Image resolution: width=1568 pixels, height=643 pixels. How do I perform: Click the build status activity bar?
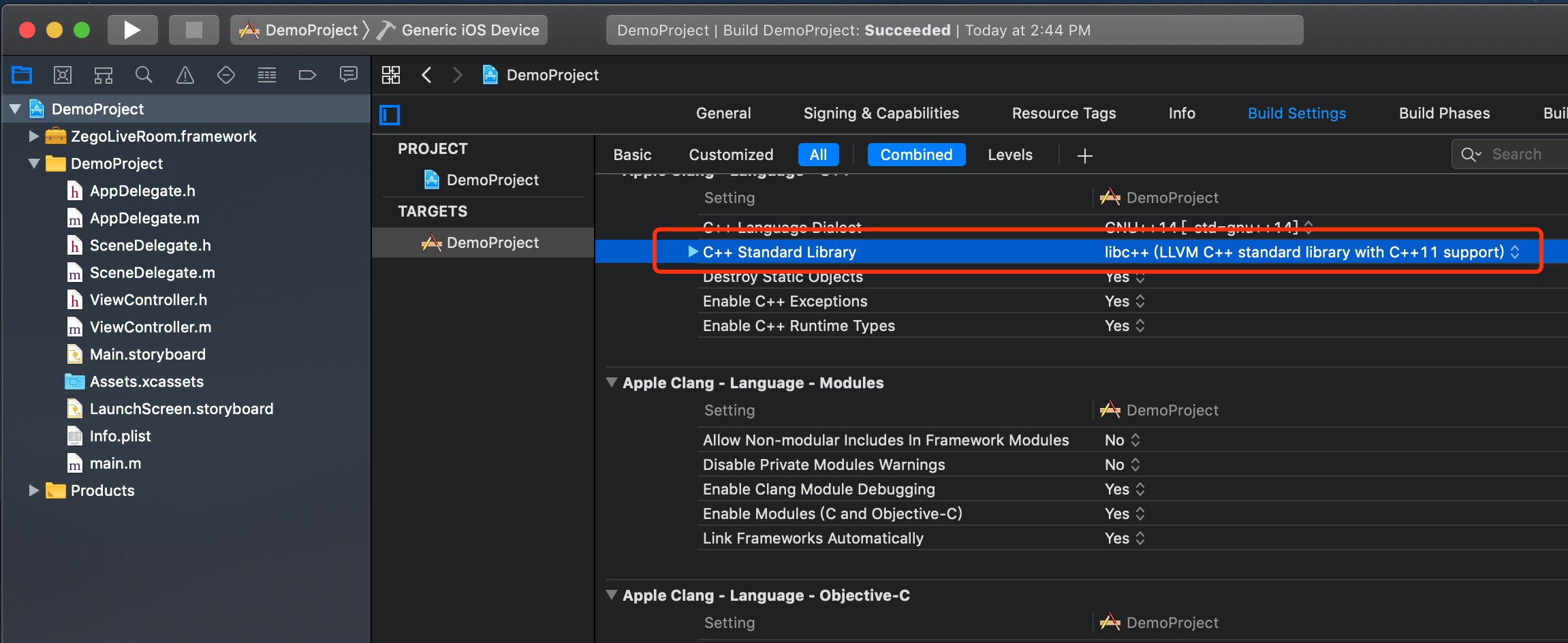tap(954, 30)
